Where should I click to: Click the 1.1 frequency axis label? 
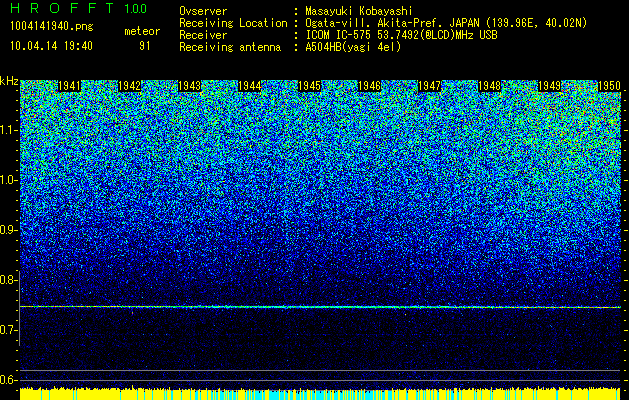(x=8, y=130)
